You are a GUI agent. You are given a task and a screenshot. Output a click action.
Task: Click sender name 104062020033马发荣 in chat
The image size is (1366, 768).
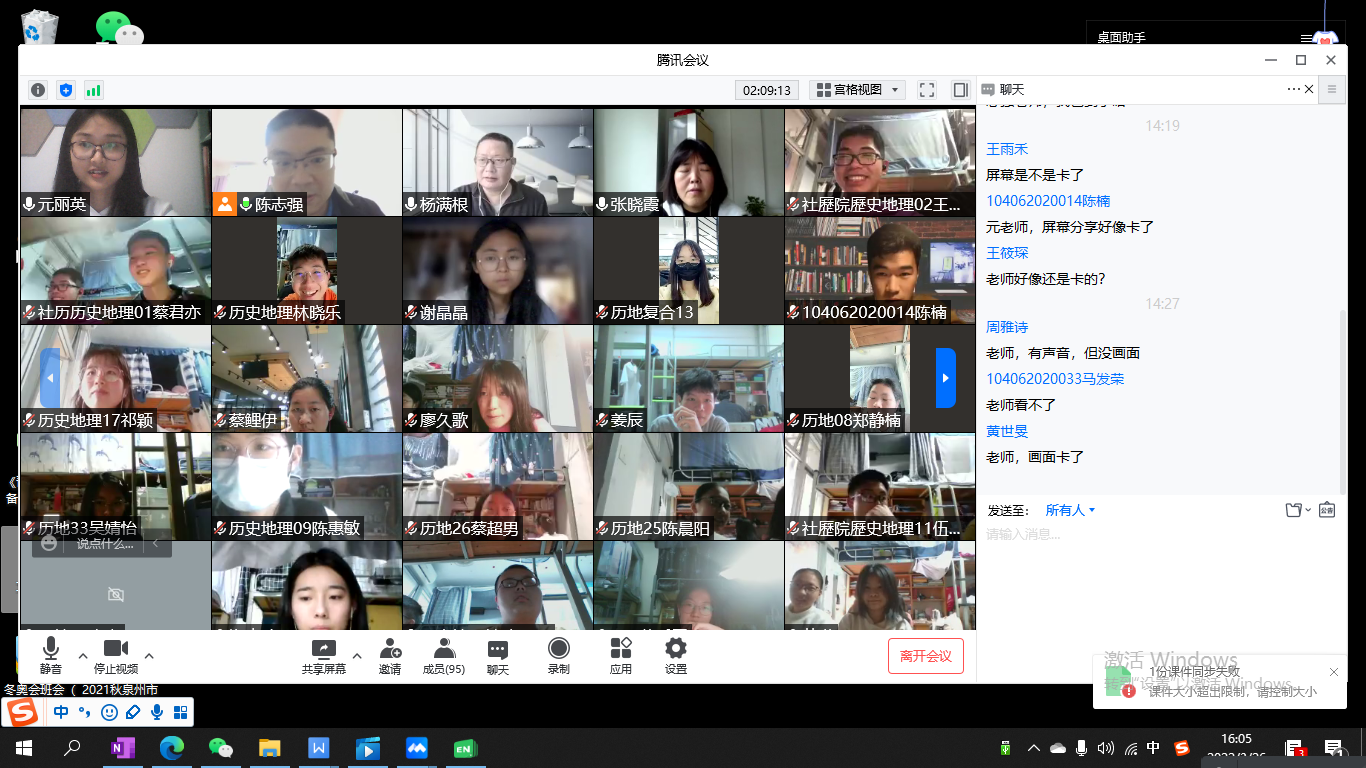(1055, 379)
